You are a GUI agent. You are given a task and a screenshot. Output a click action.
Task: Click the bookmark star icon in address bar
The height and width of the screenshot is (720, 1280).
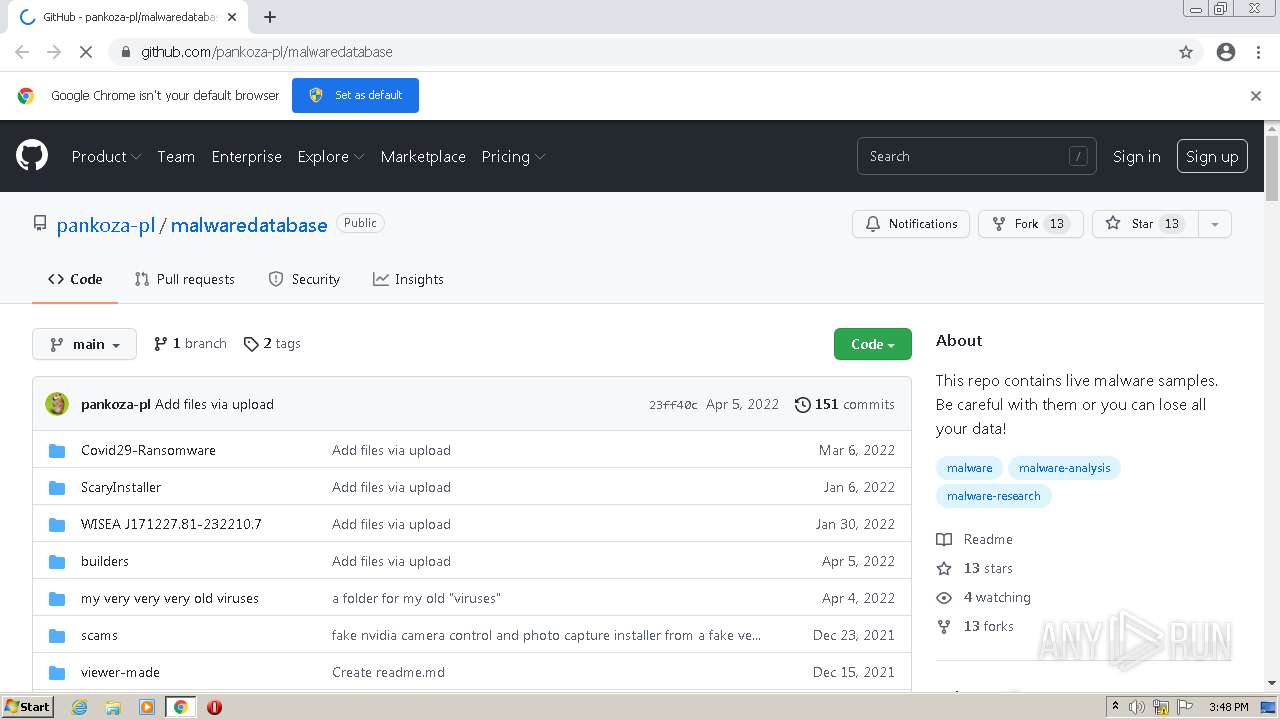click(x=1186, y=52)
